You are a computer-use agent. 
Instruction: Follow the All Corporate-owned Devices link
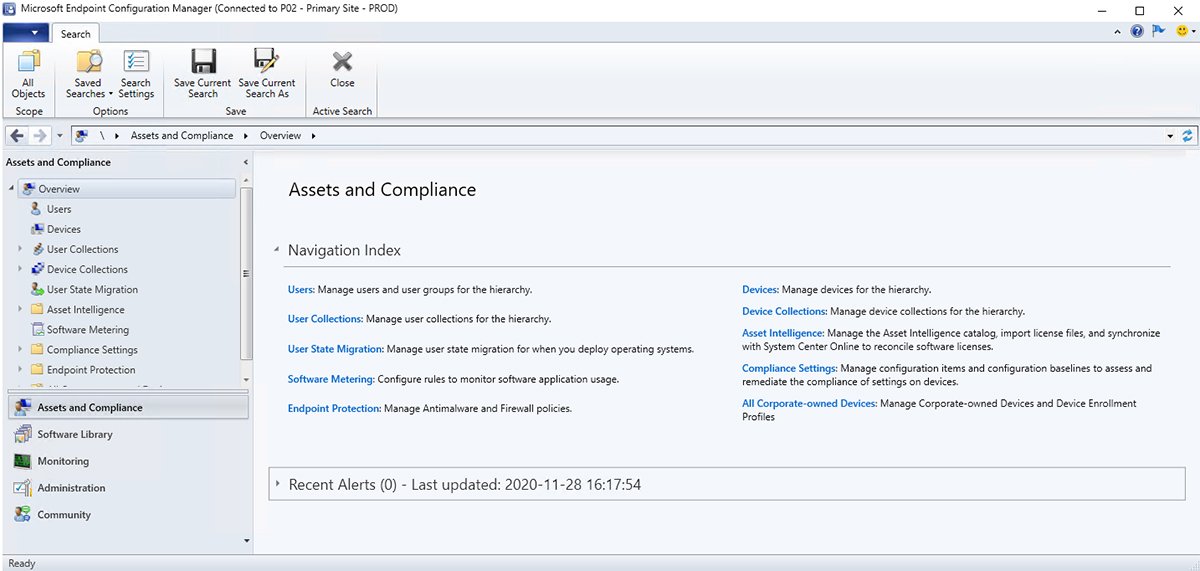[809, 404]
